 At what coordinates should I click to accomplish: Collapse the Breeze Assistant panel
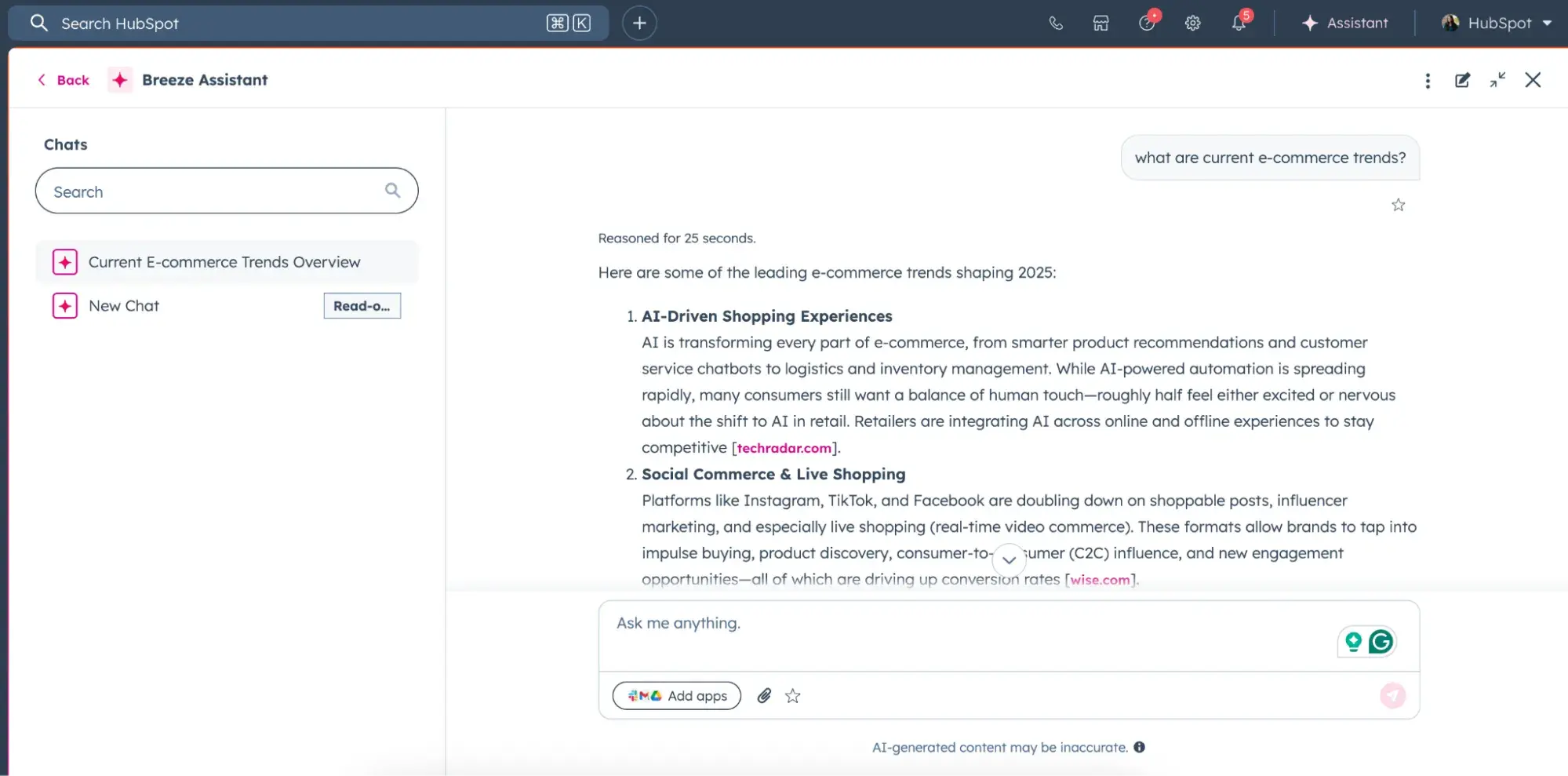pos(1497,80)
